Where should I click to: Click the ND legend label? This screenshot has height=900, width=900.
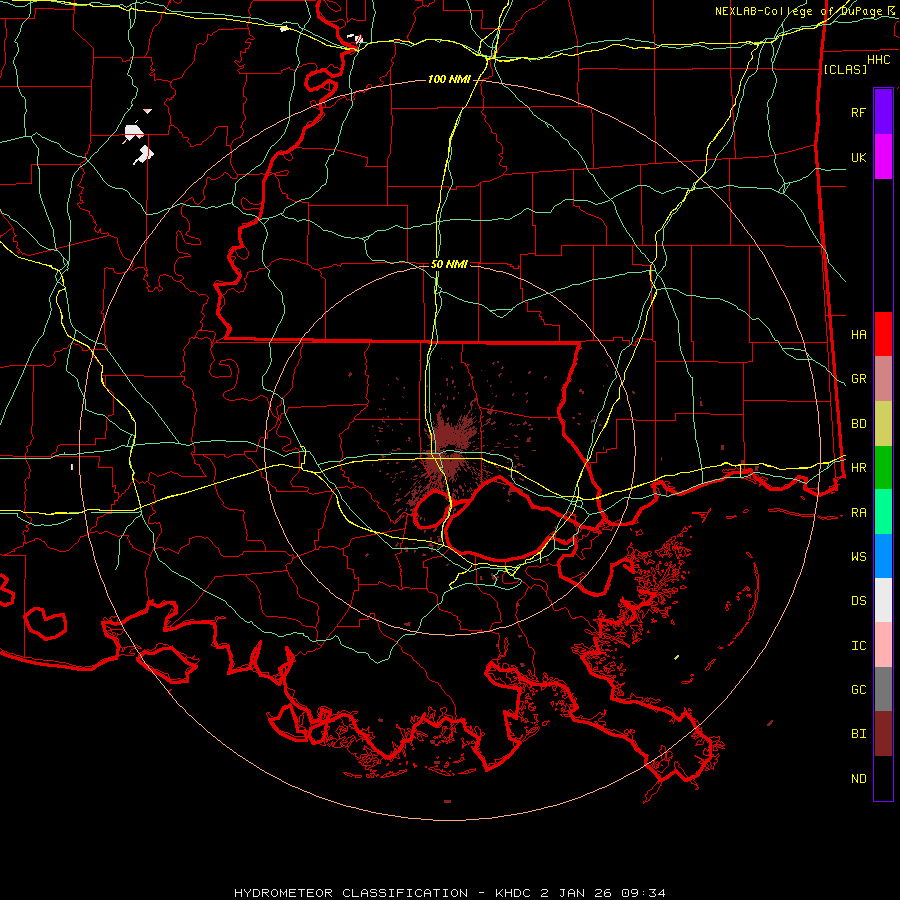pos(859,779)
